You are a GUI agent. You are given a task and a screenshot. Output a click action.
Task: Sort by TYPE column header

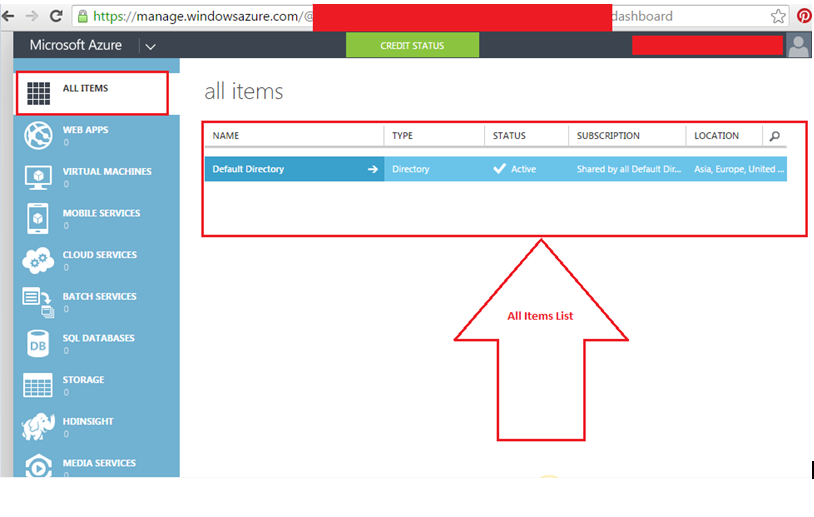pos(402,135)
